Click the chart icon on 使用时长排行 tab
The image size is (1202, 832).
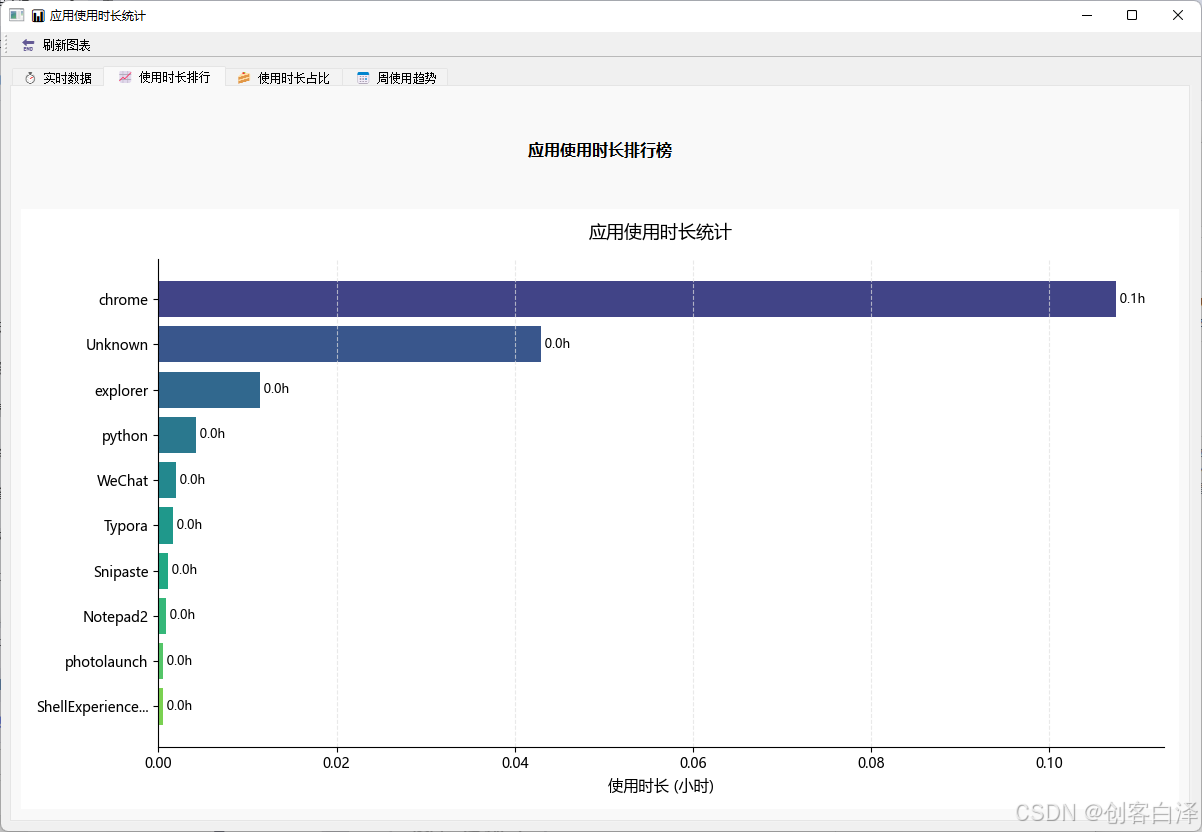125,77
